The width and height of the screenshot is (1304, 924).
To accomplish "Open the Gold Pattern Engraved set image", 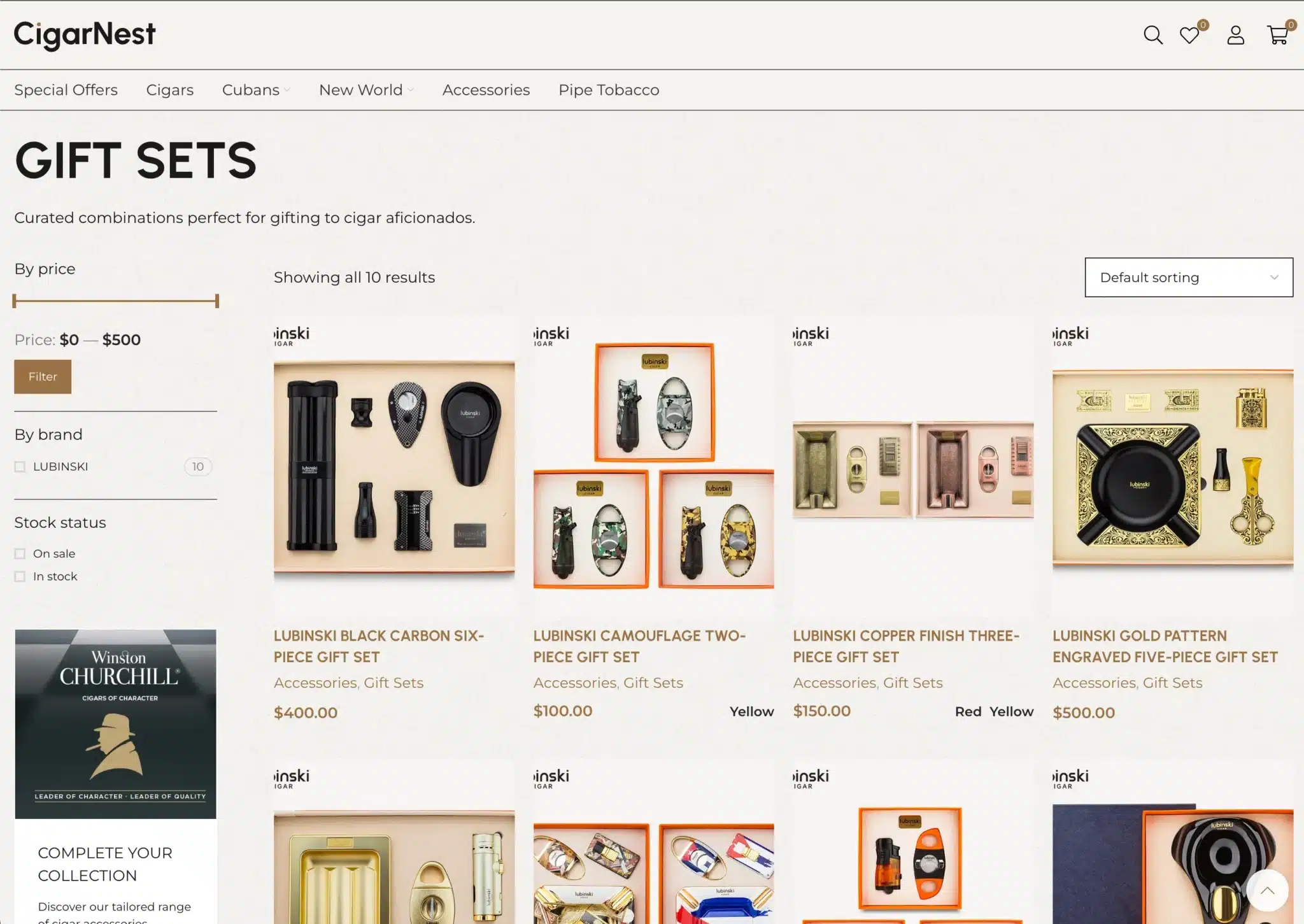I will (x=1173, y=467).
